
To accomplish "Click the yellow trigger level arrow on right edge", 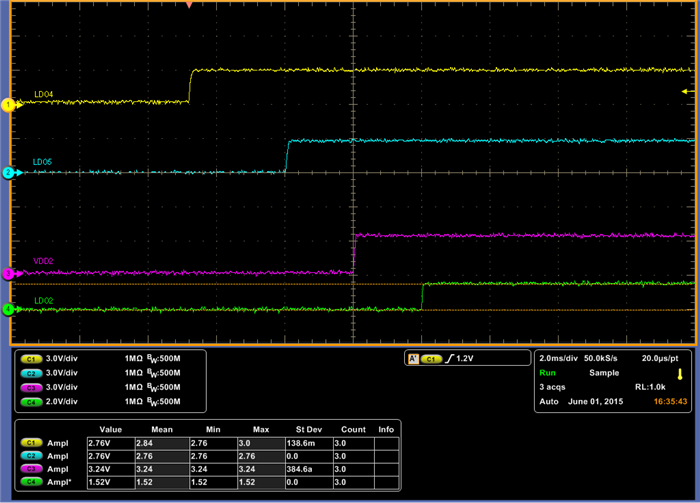I will (x=684, y=91).
